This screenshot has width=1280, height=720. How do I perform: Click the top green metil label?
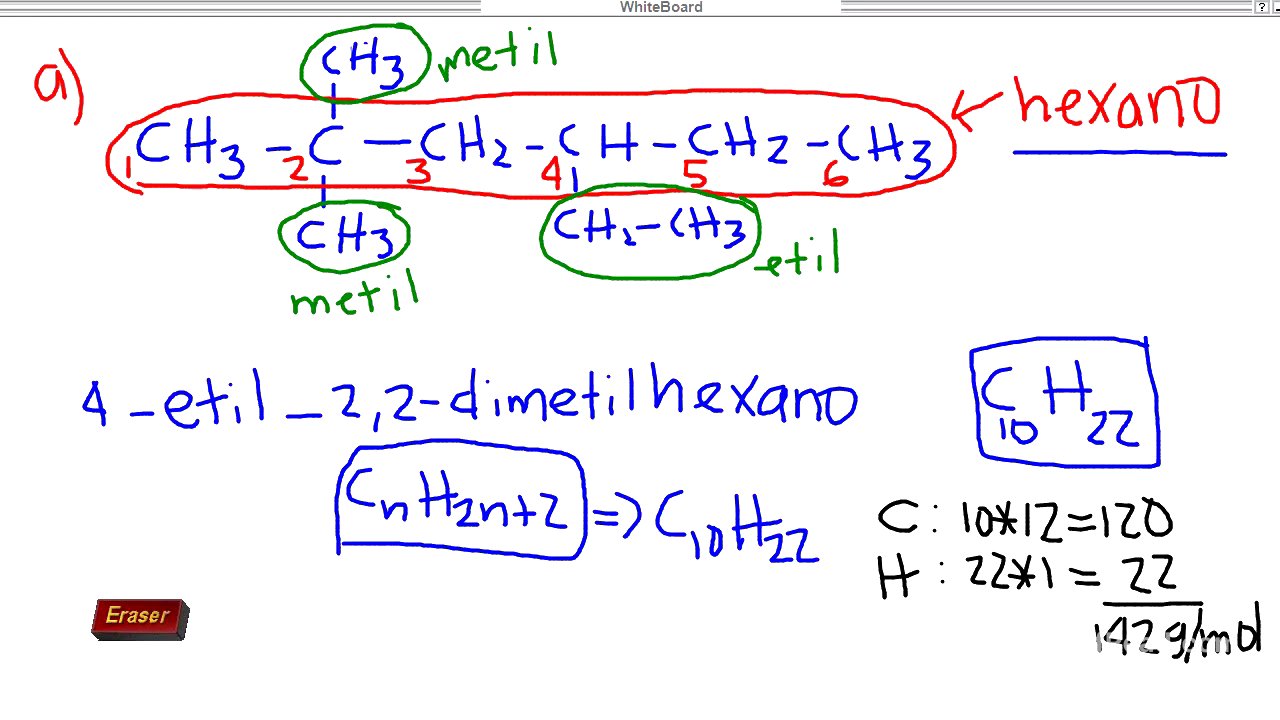[x=497, y=57]
